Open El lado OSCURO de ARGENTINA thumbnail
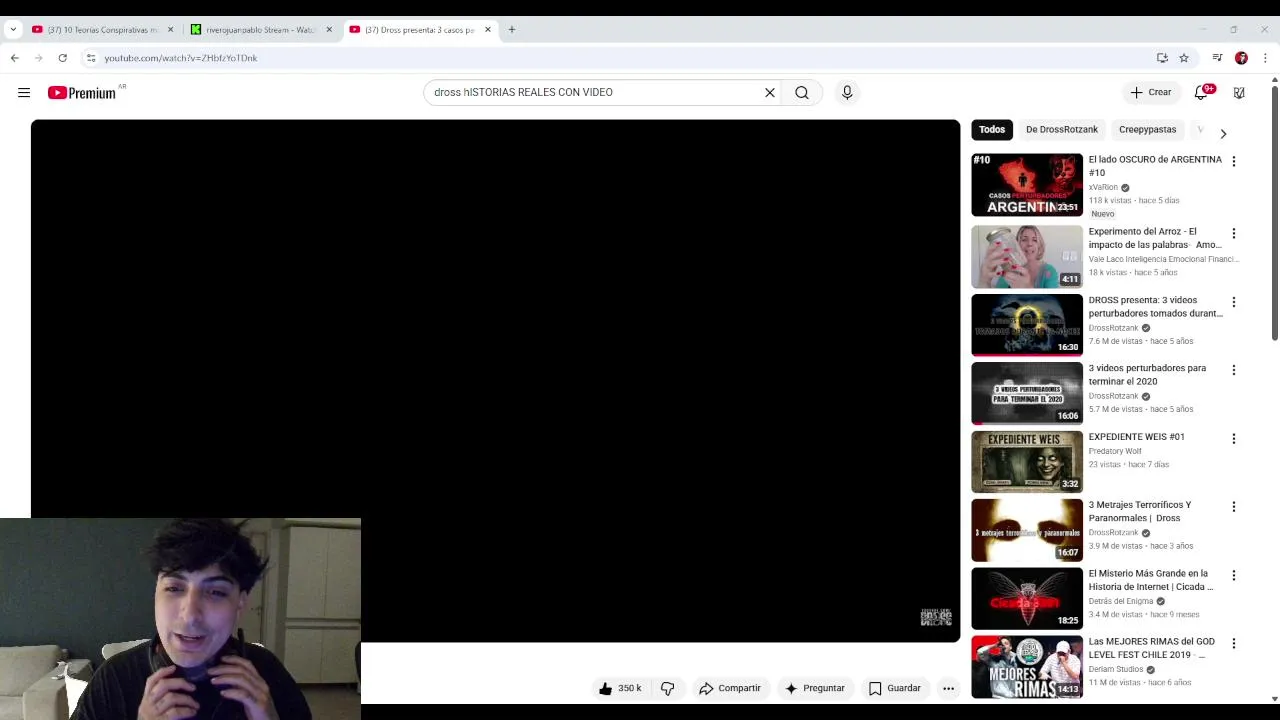 (1027, 185)
